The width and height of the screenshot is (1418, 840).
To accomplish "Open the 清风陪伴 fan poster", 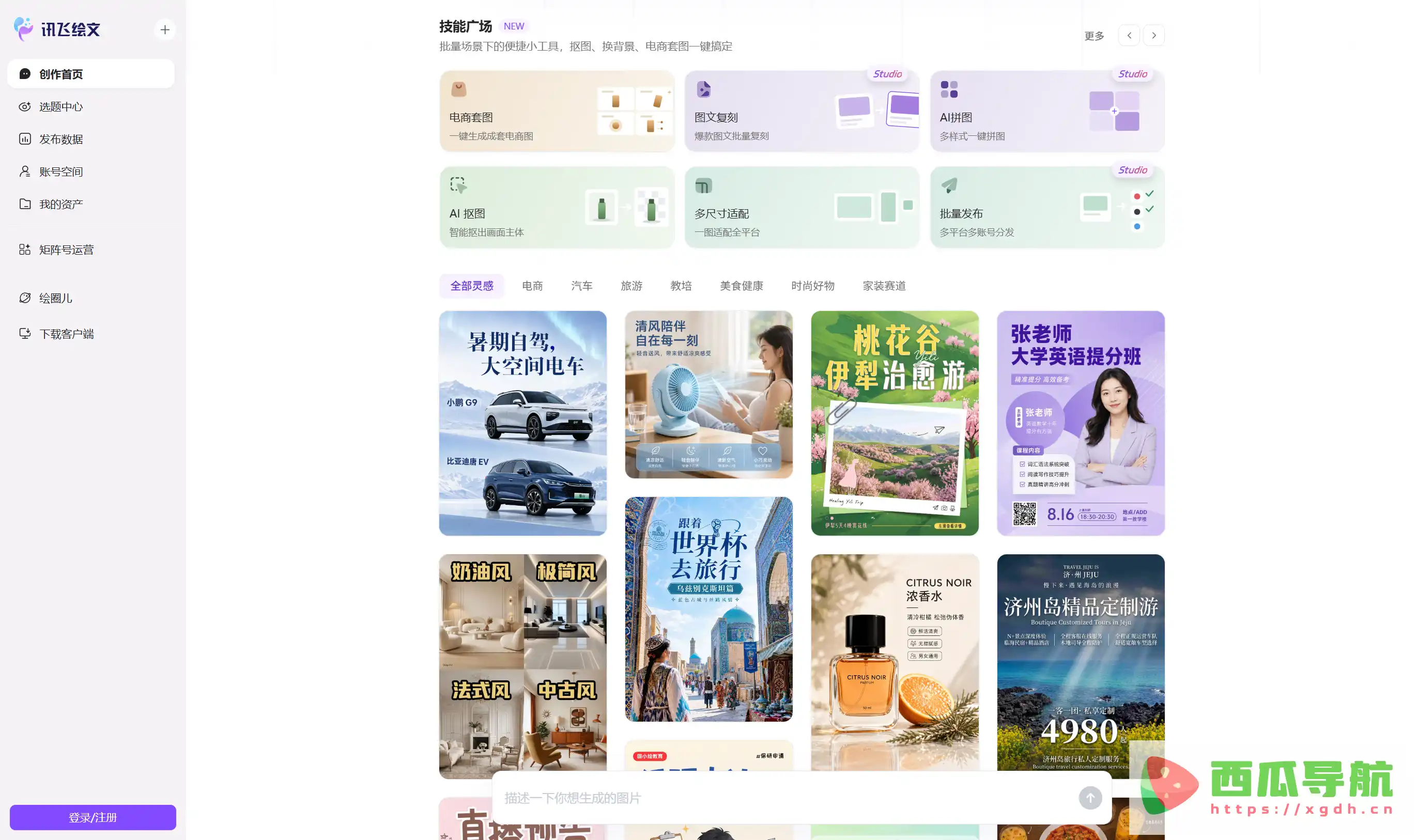I will 708,395.
